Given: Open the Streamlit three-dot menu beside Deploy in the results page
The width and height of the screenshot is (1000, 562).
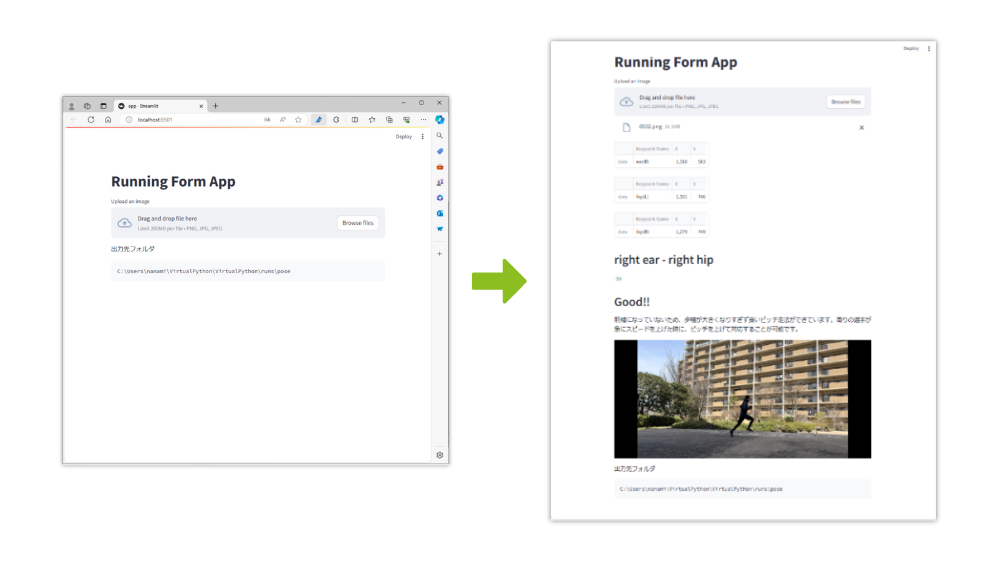Looking at the screenshot, I should [929, 48].
